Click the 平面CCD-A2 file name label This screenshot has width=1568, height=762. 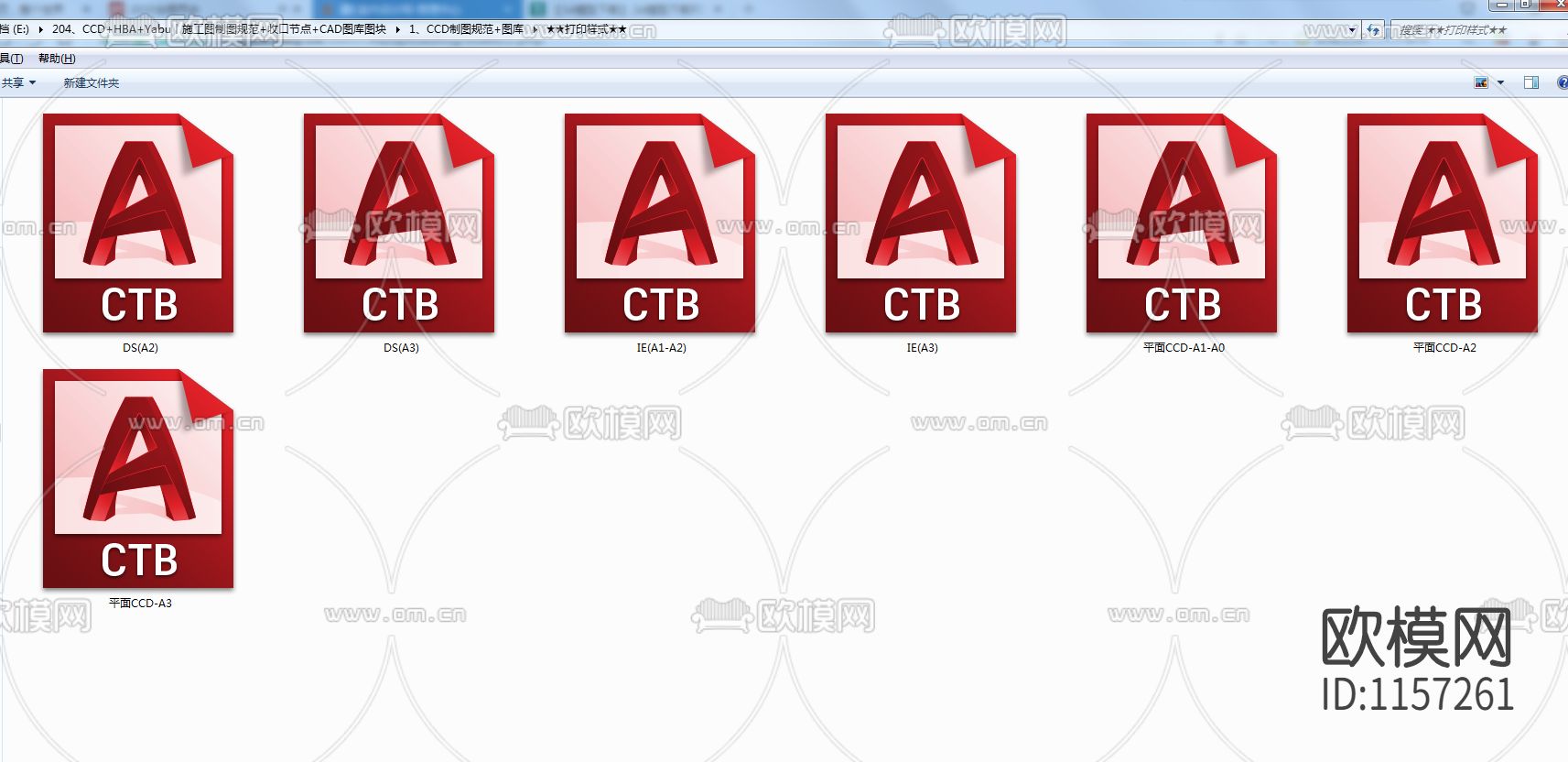1444,348
